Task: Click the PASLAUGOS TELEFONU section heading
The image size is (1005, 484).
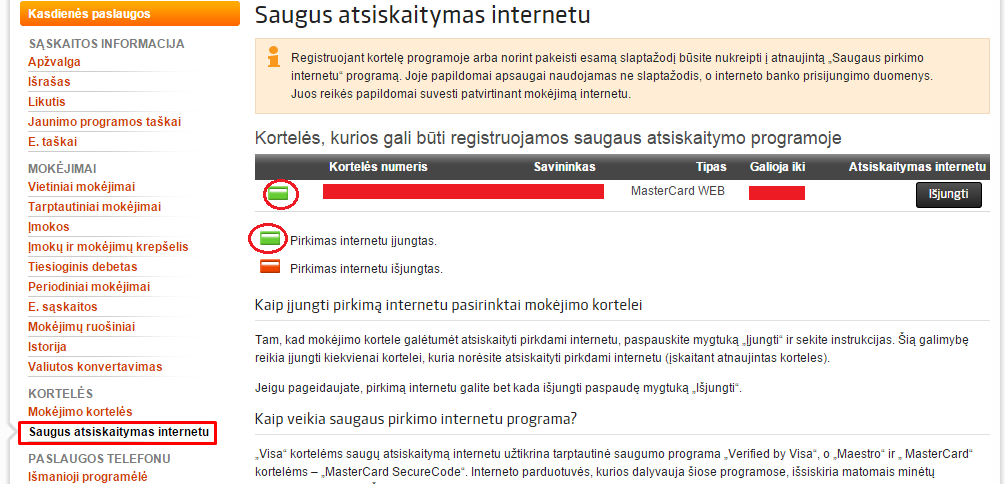Action: click(x=99, y=458)
